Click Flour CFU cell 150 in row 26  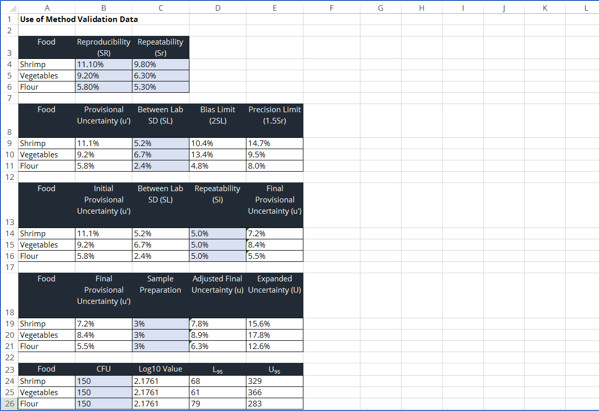104,404
